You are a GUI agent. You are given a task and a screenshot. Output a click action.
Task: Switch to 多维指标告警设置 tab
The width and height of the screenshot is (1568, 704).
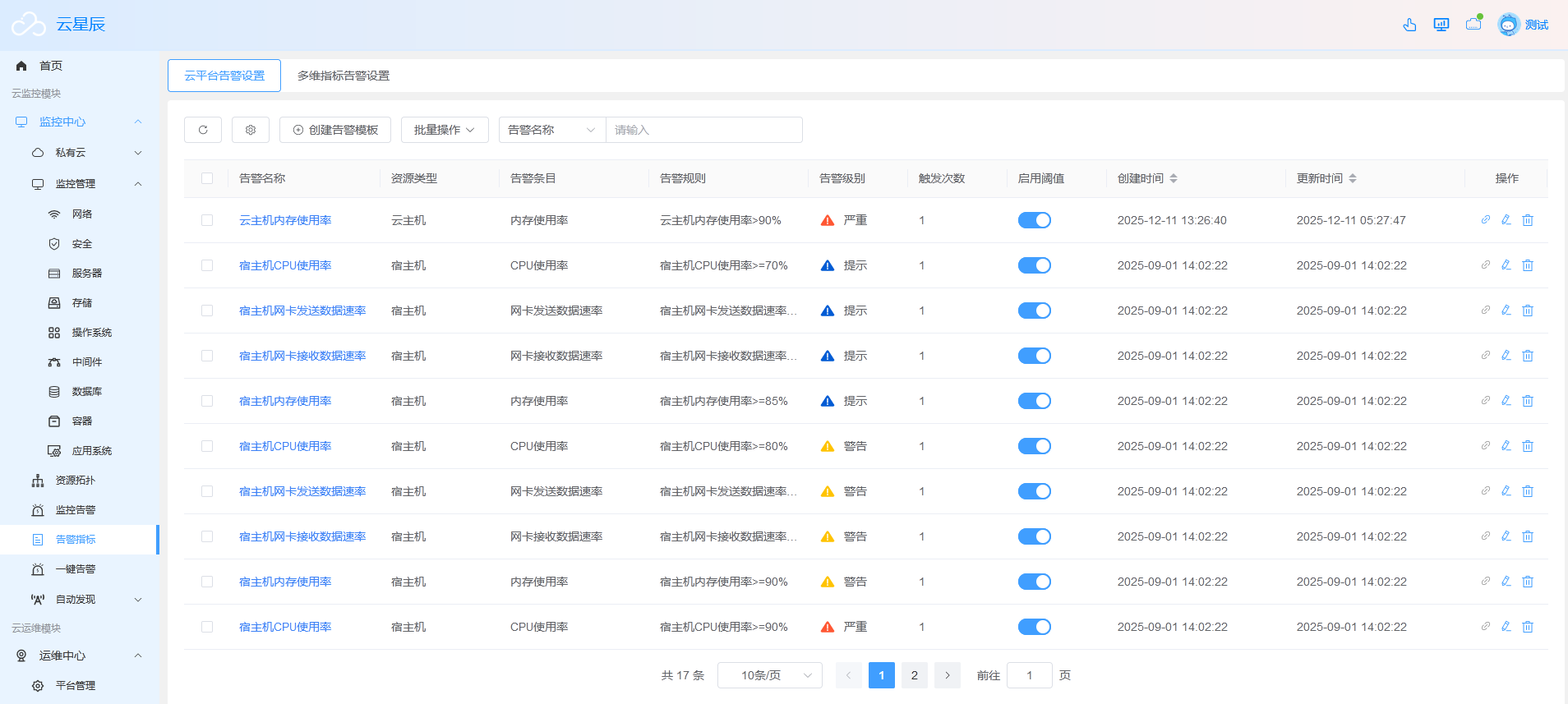click(x=344, y=76)
